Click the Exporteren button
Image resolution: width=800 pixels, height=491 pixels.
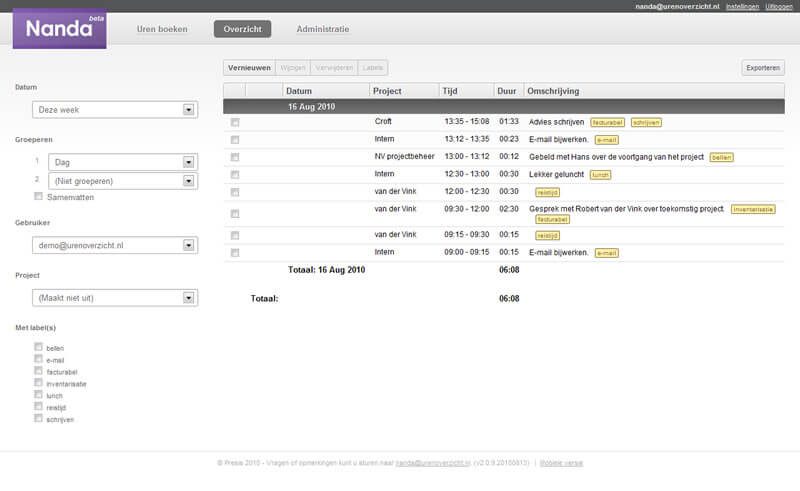[763, 67]
